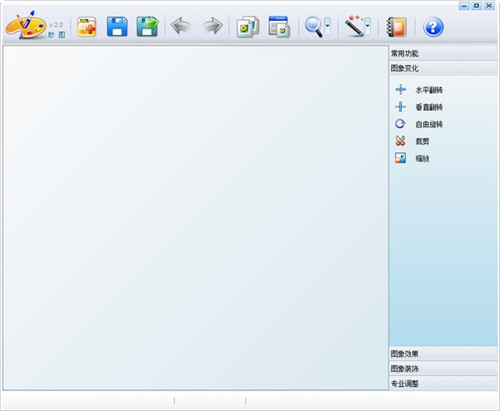The height and width of the screenshot is (411, 500).
Task: Open the notebook icon in the toolbar
Action: coord(397,27)
